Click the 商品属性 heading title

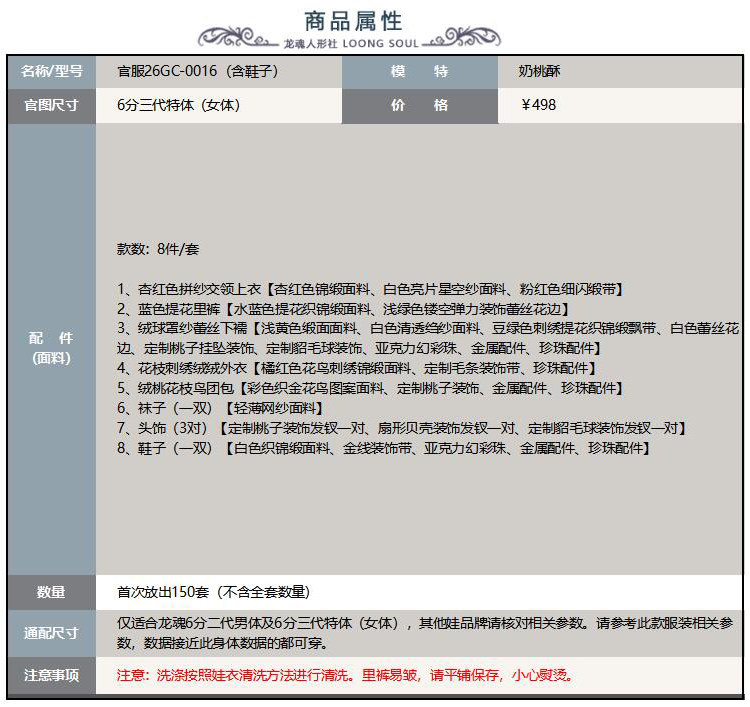(x=353, y=21)
